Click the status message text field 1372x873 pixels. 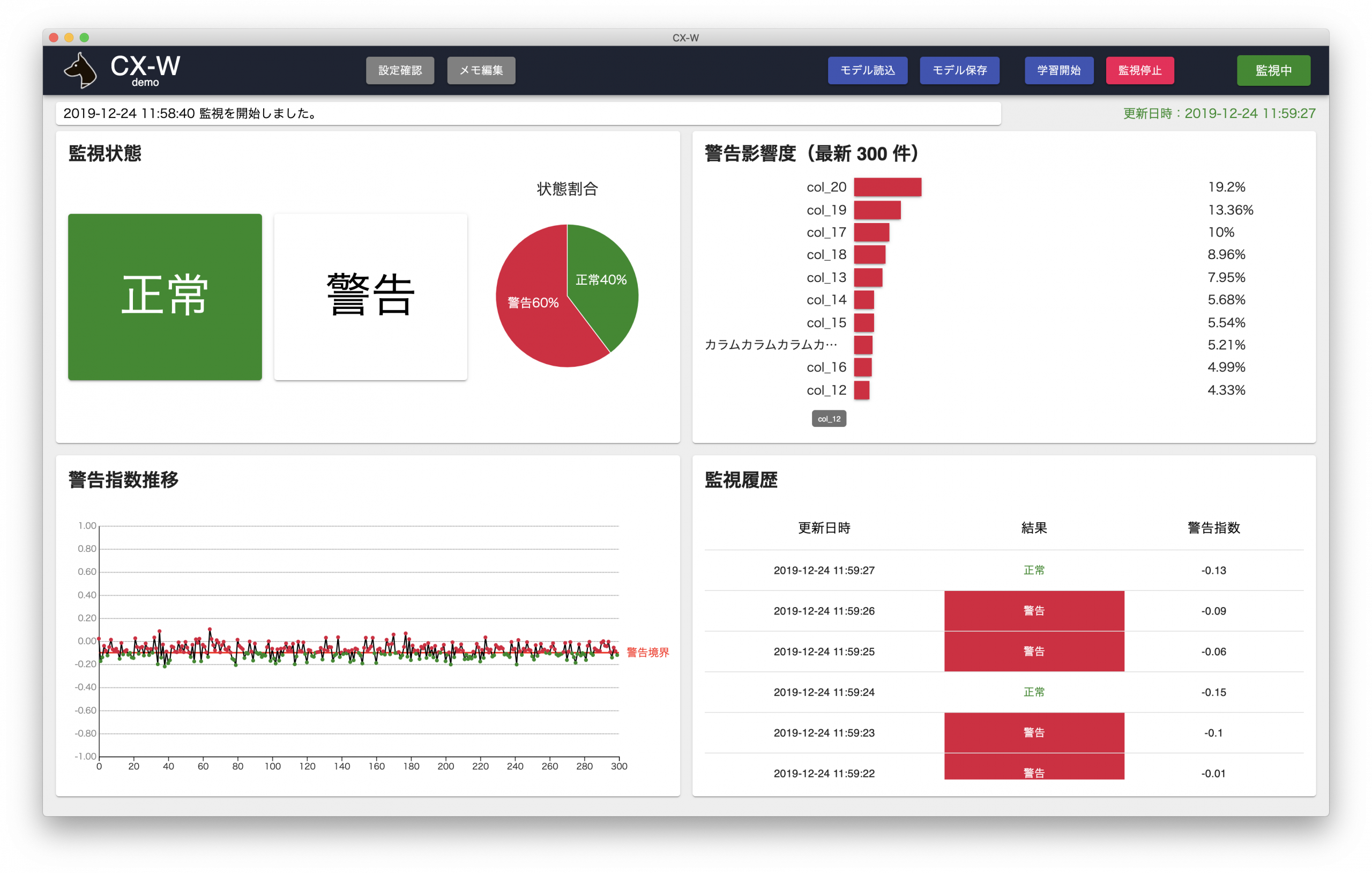[x=527, y=113]
